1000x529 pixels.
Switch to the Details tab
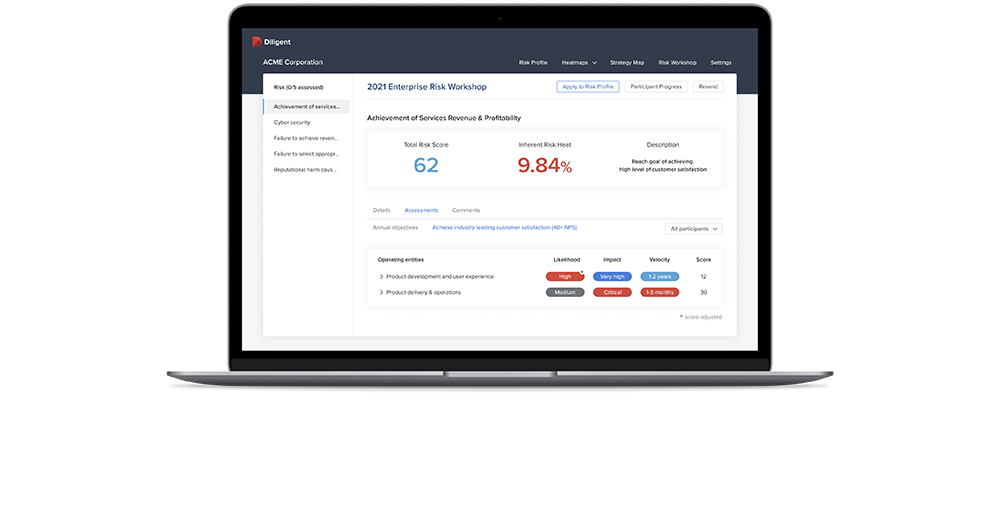(381, 210)
